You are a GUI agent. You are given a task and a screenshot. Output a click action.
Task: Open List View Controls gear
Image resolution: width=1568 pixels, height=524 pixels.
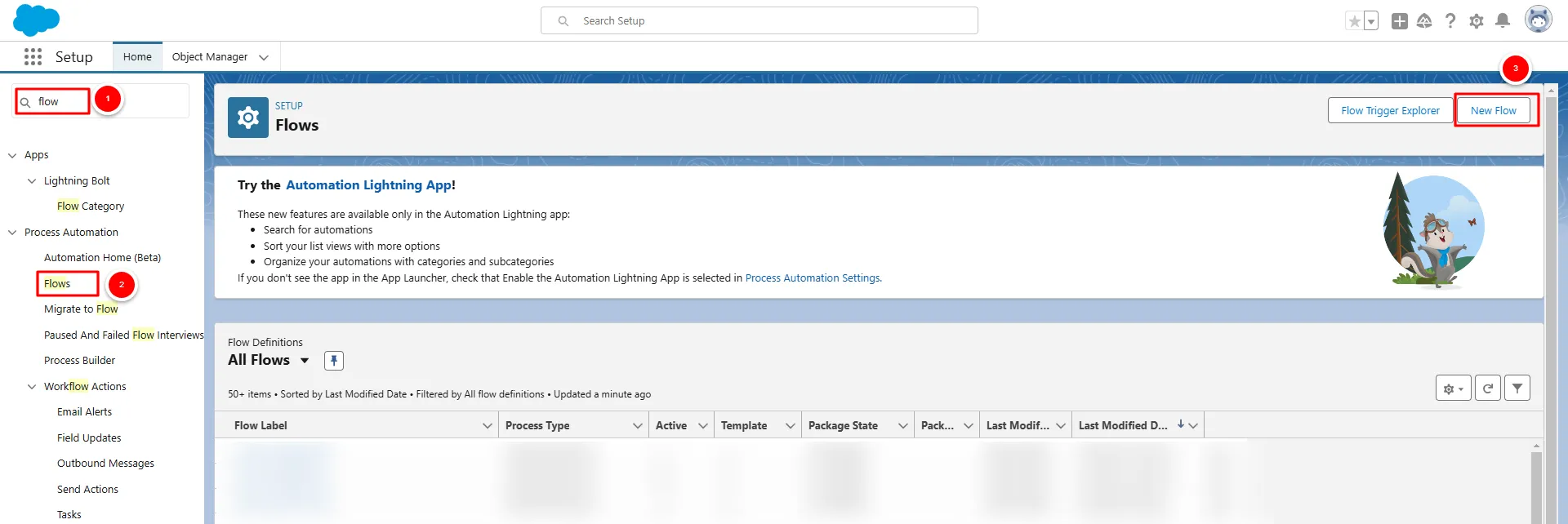point(1453,389)
